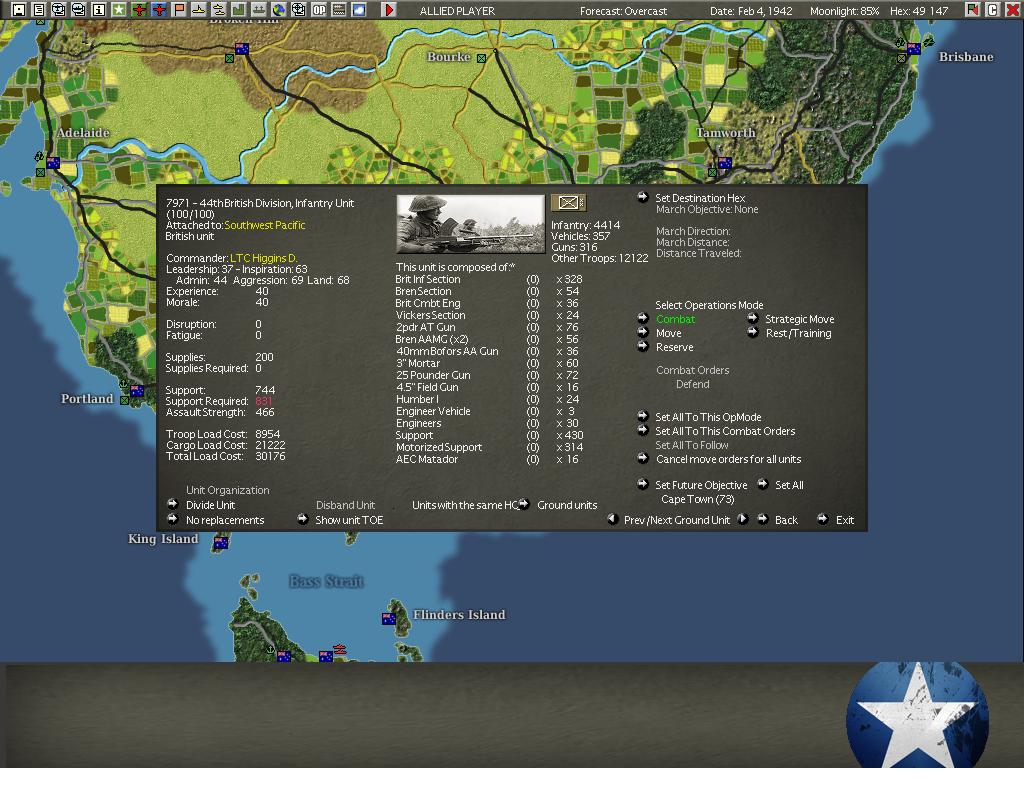
Task: Click the previous ground unit left arrow
Action: click(613, 519)
